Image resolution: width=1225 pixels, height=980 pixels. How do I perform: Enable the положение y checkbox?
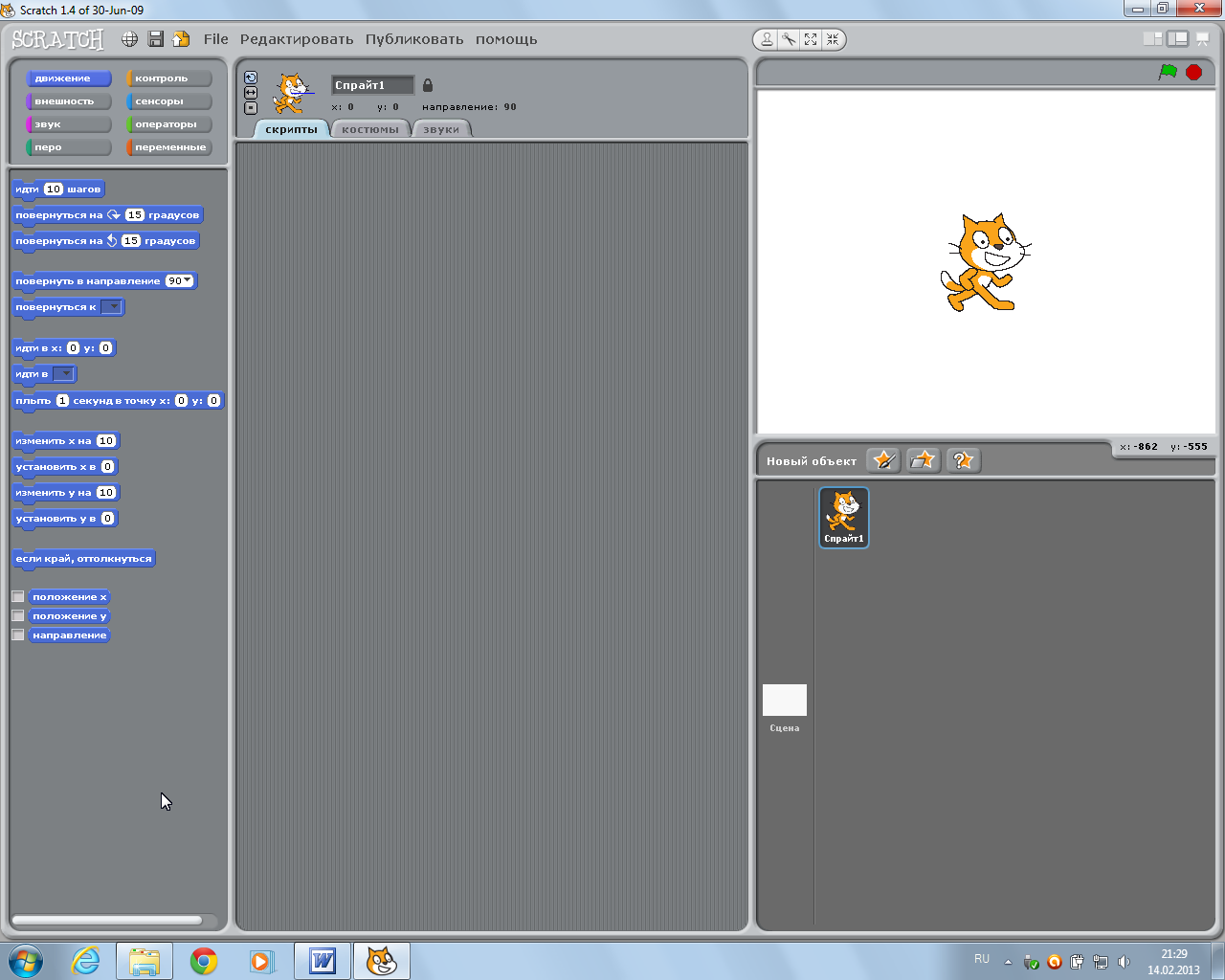(17, 615)
